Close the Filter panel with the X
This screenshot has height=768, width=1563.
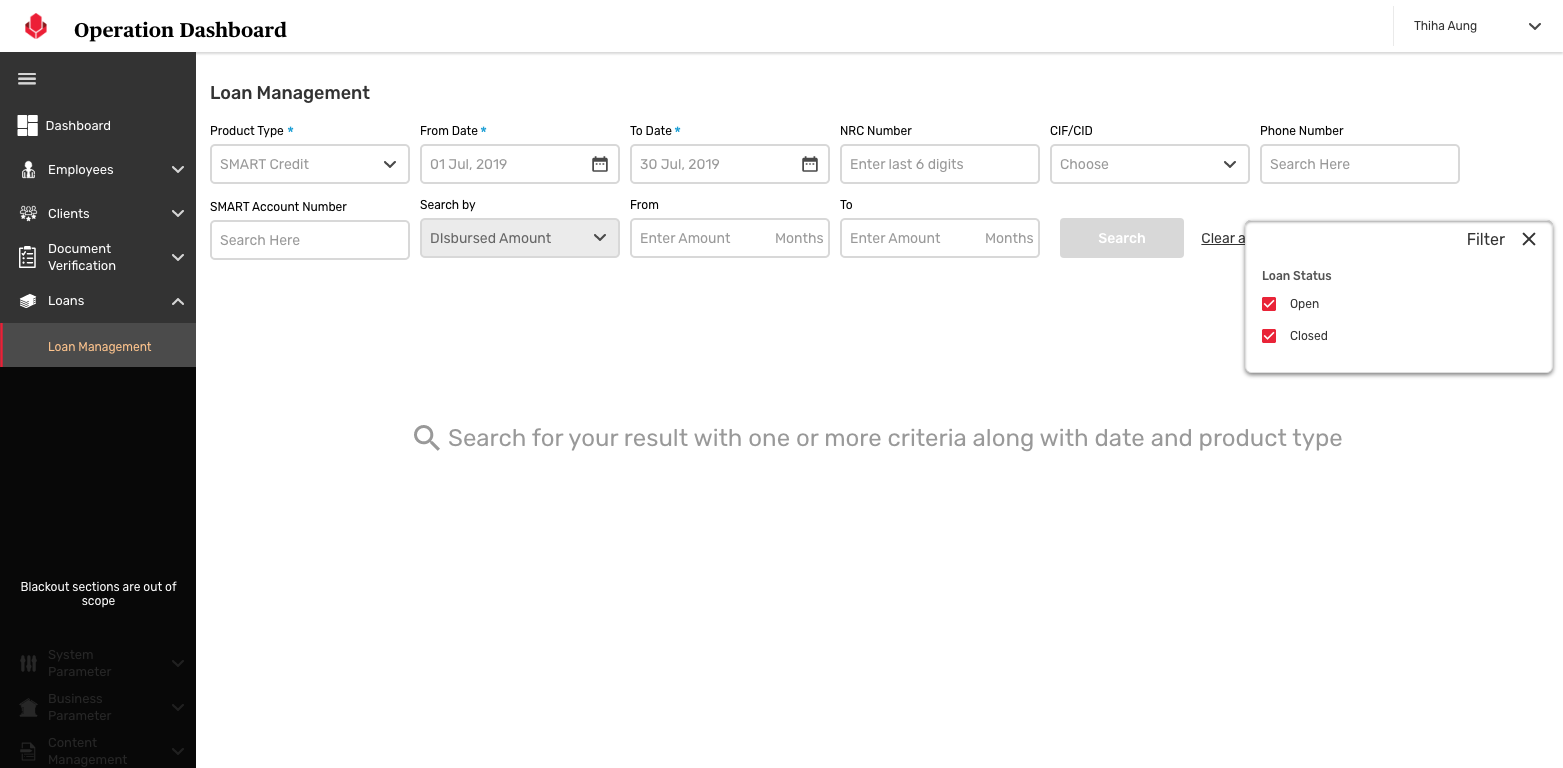[x=1529, y=239]
